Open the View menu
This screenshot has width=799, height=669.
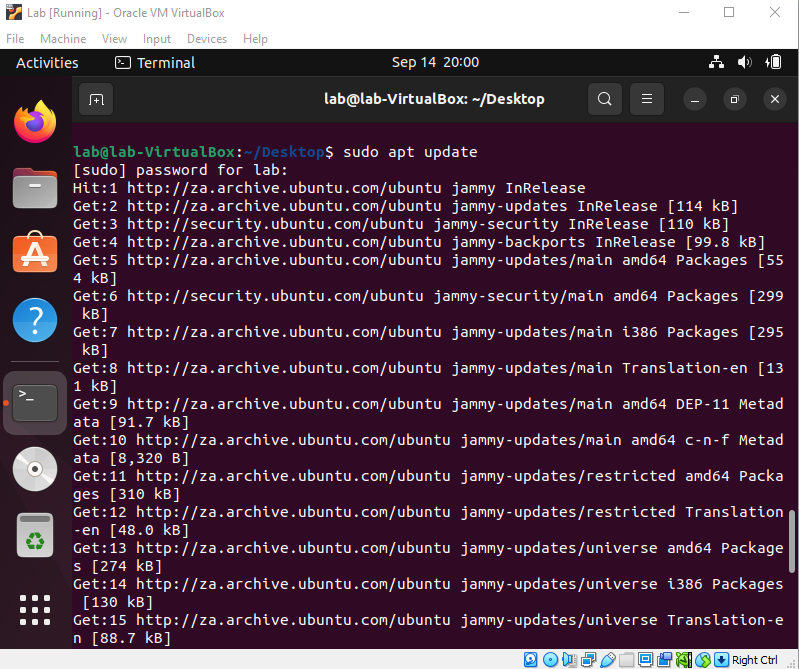click(114, 39)
